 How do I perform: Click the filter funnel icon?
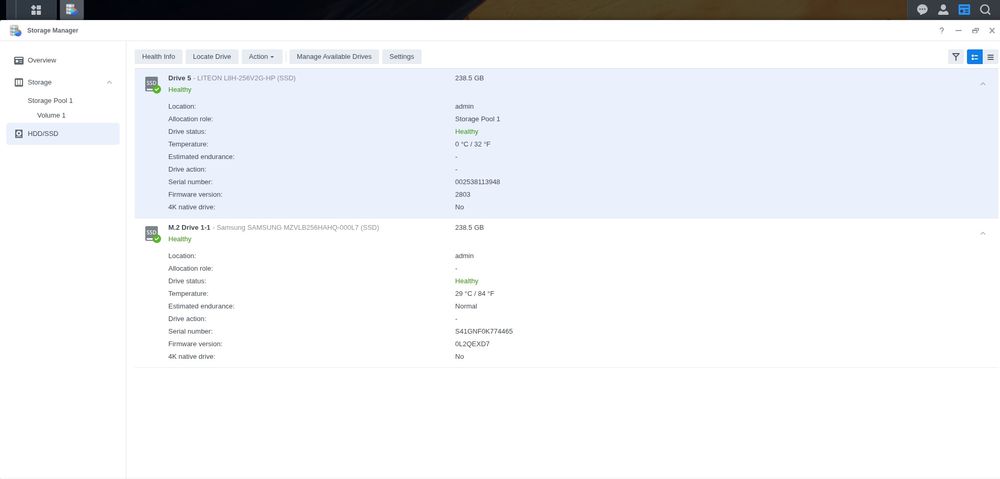955,57
